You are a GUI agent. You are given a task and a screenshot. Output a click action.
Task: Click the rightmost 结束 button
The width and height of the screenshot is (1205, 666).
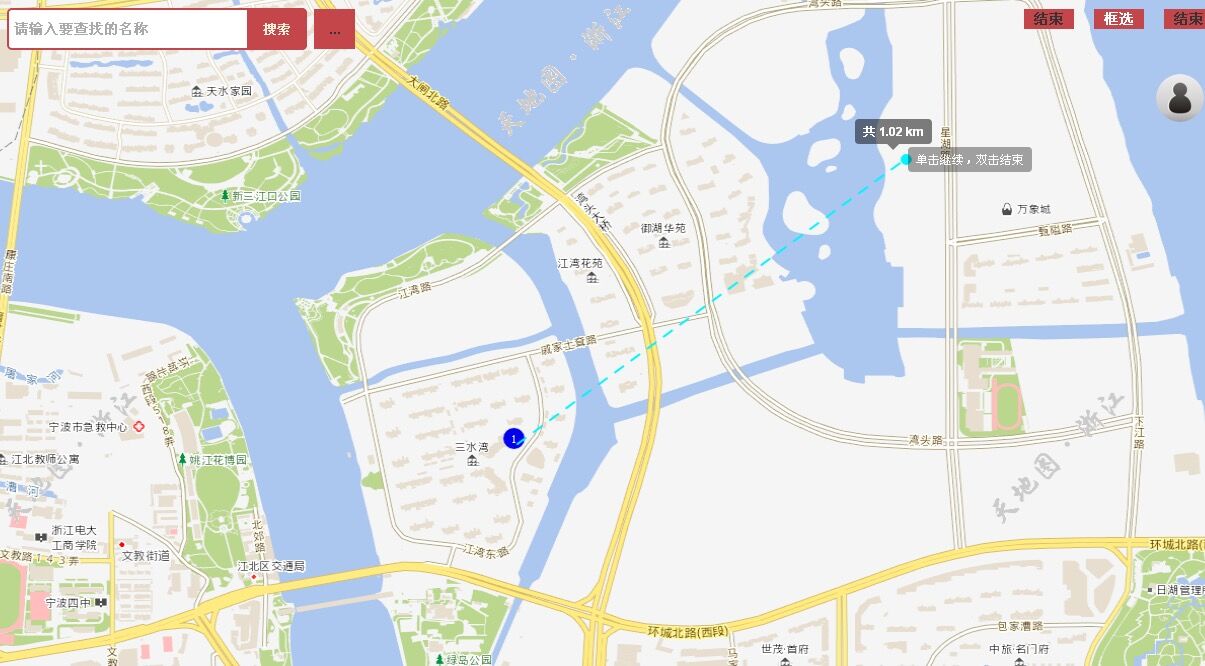tap(1185, 19)
